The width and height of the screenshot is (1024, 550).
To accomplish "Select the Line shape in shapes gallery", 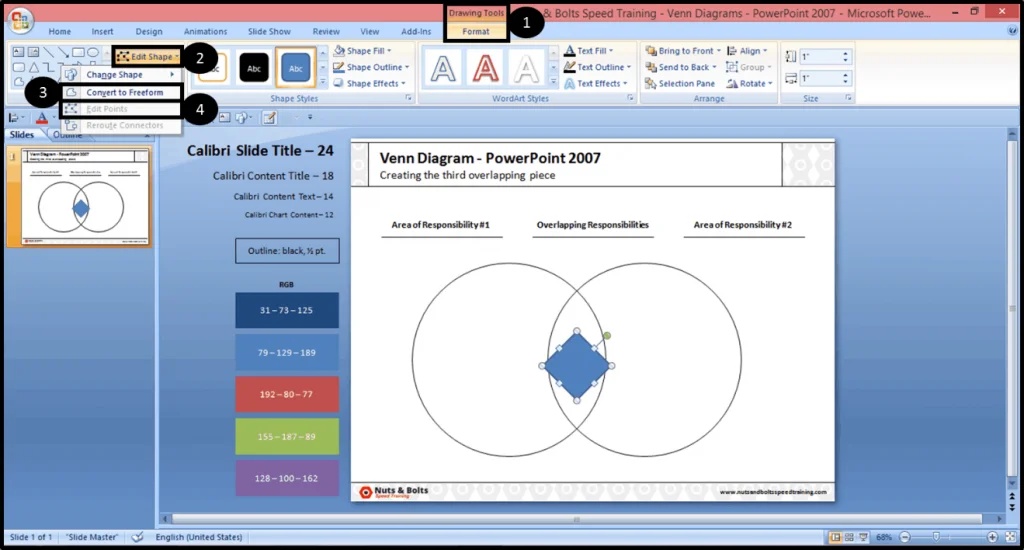I will tap(48, 52).
